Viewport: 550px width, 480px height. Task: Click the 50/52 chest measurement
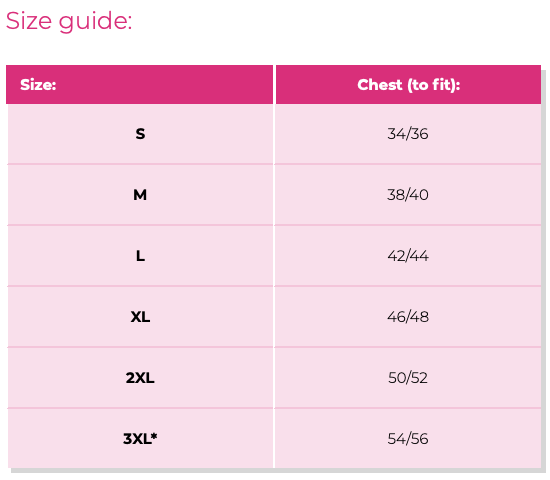[408, 378]
